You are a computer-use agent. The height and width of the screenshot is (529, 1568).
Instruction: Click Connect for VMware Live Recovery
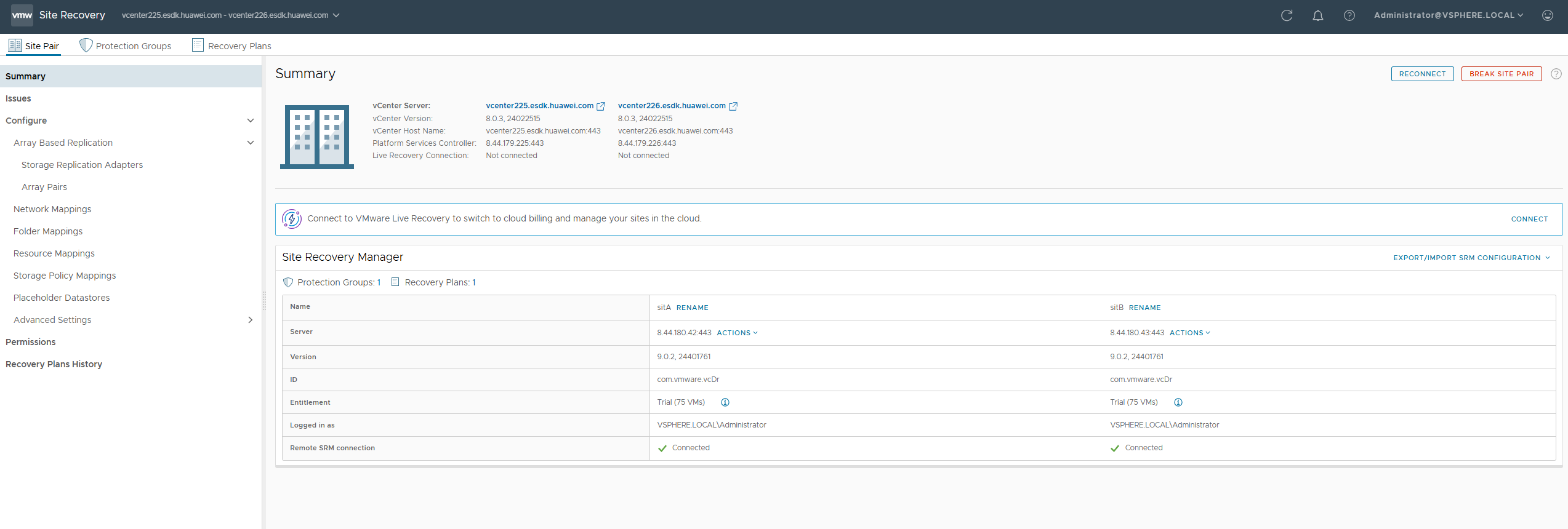pos(1529,219)
